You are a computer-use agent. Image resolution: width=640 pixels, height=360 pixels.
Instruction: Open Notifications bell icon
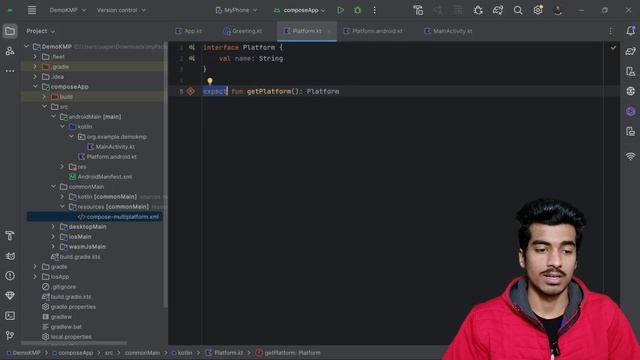(x=630, y=31)
